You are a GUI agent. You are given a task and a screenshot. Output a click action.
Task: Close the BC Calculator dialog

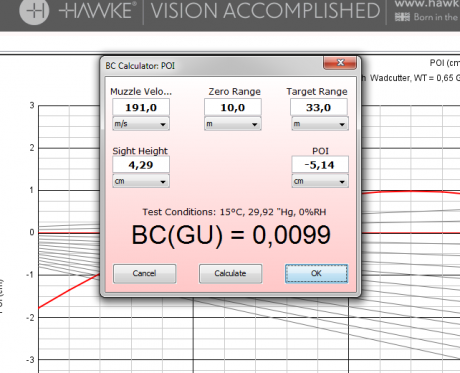click(340, 63)
